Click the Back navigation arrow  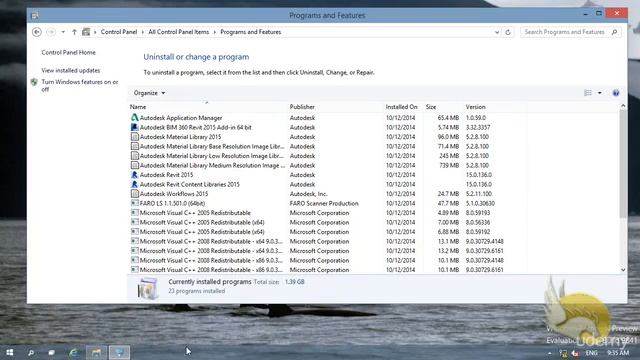point(37,32)
